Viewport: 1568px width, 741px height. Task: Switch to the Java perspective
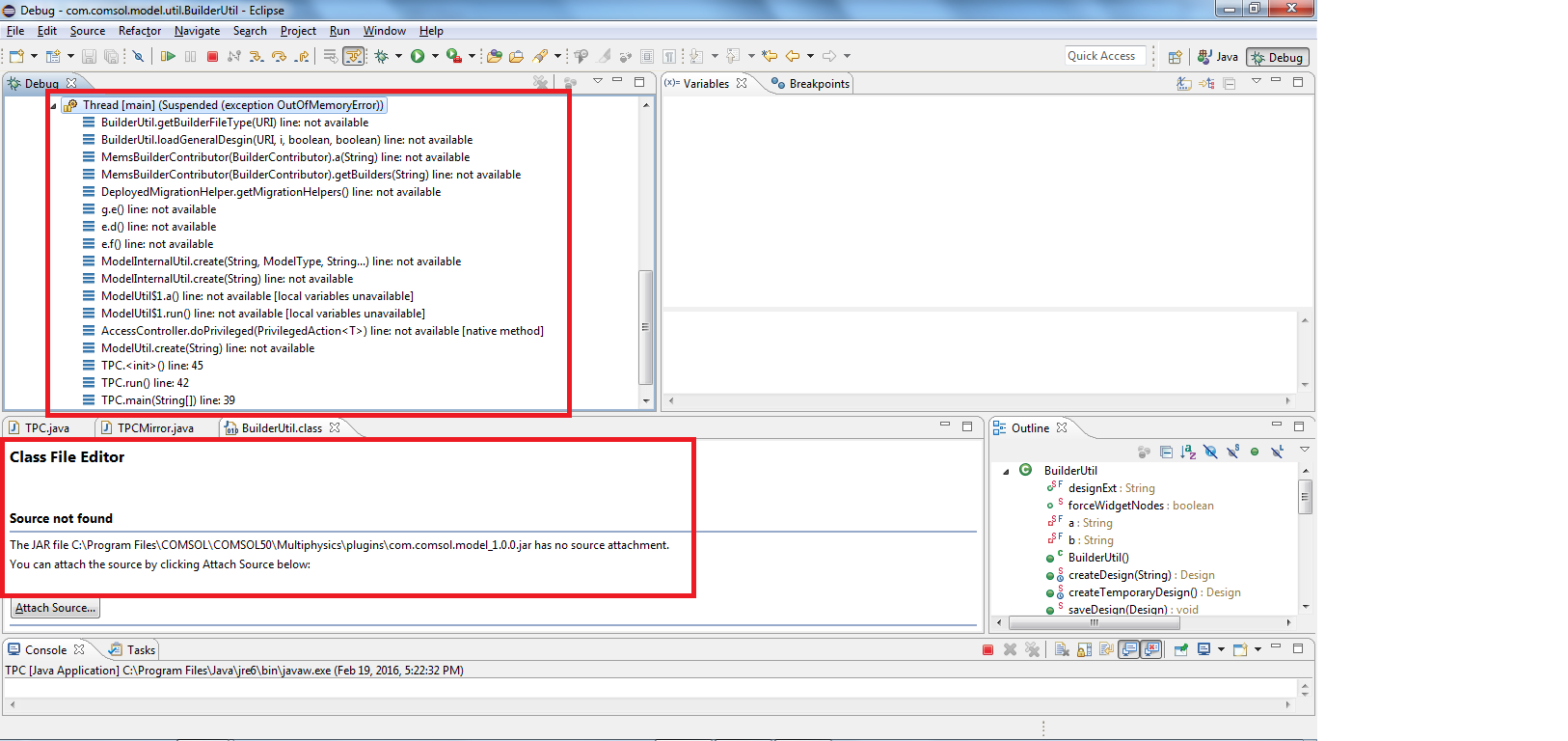(x=1218, y=57)
